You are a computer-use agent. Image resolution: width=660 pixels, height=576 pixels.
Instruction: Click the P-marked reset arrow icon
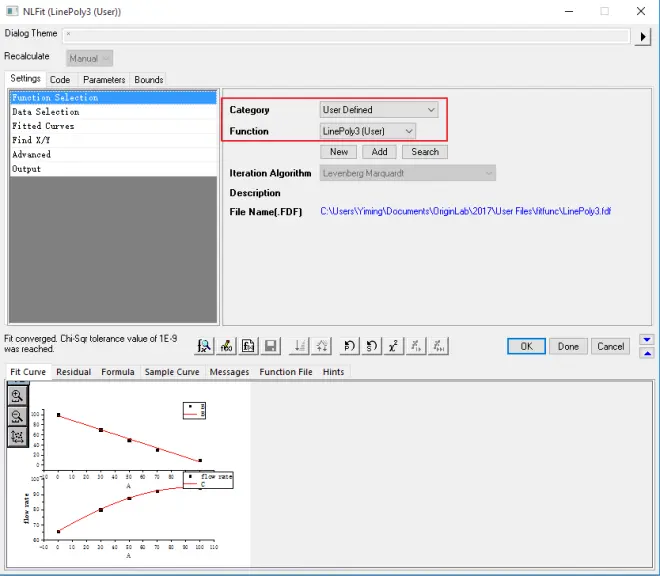point(349,346)
